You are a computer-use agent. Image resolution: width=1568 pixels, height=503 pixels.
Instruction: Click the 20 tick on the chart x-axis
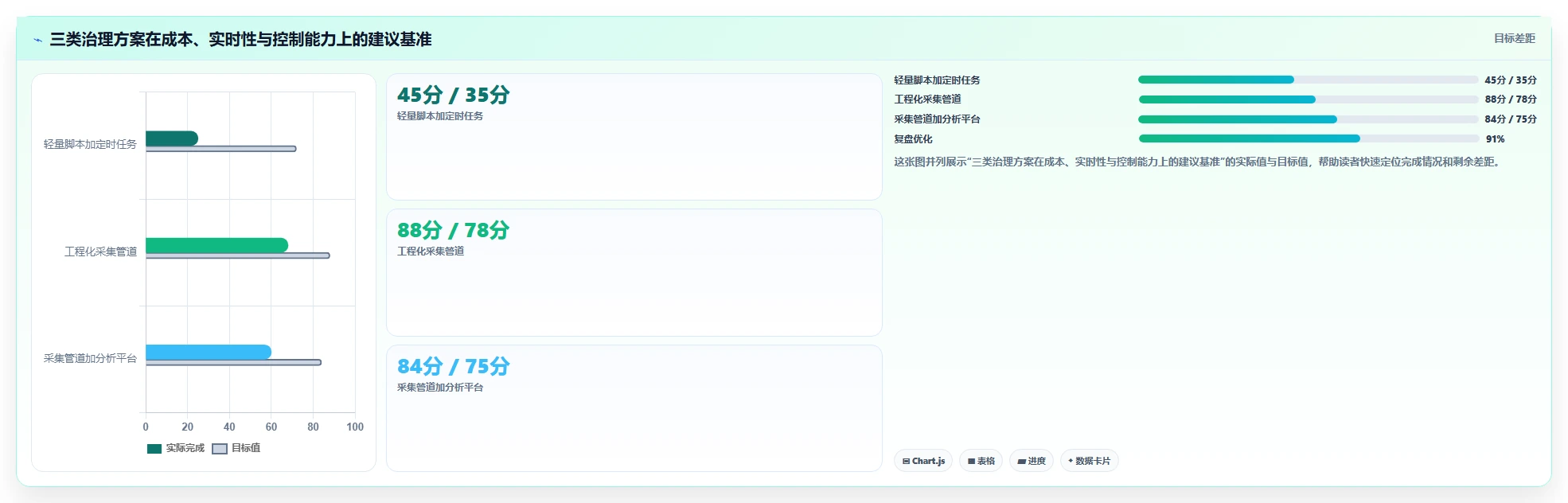click(188, 427)
